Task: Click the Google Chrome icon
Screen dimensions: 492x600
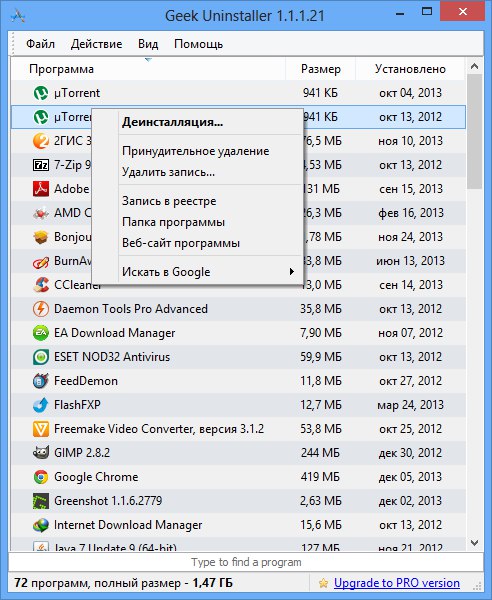Action: click(41, 477)
